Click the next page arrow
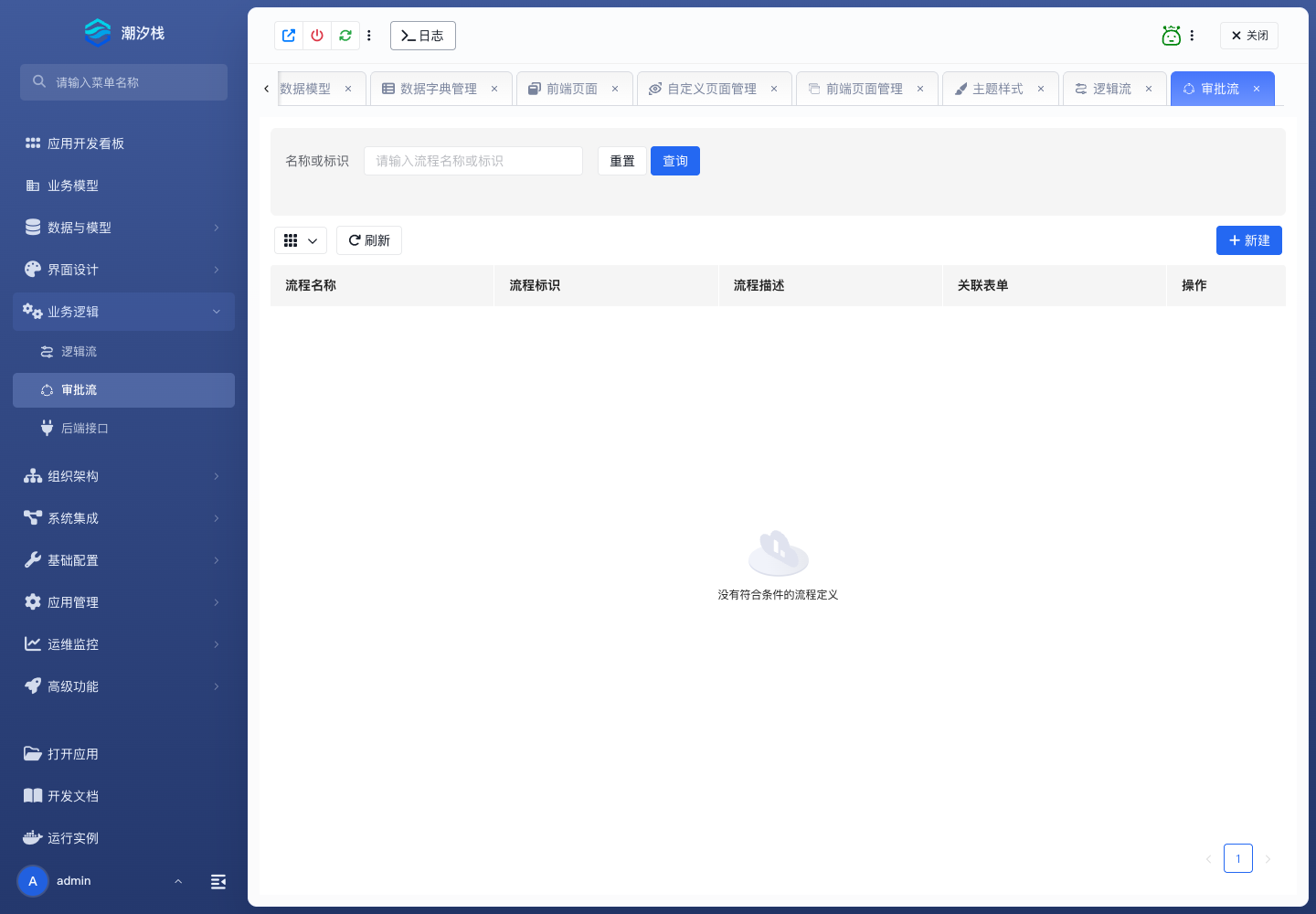1316x914 pixels. (x=1268, y=858)
